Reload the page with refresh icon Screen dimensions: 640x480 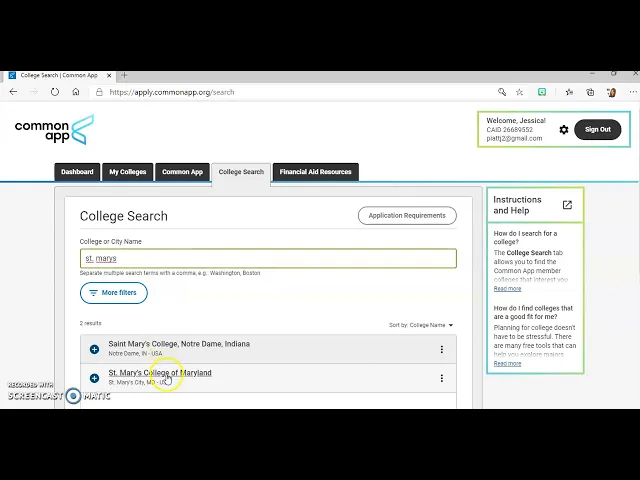click(55, 92)
